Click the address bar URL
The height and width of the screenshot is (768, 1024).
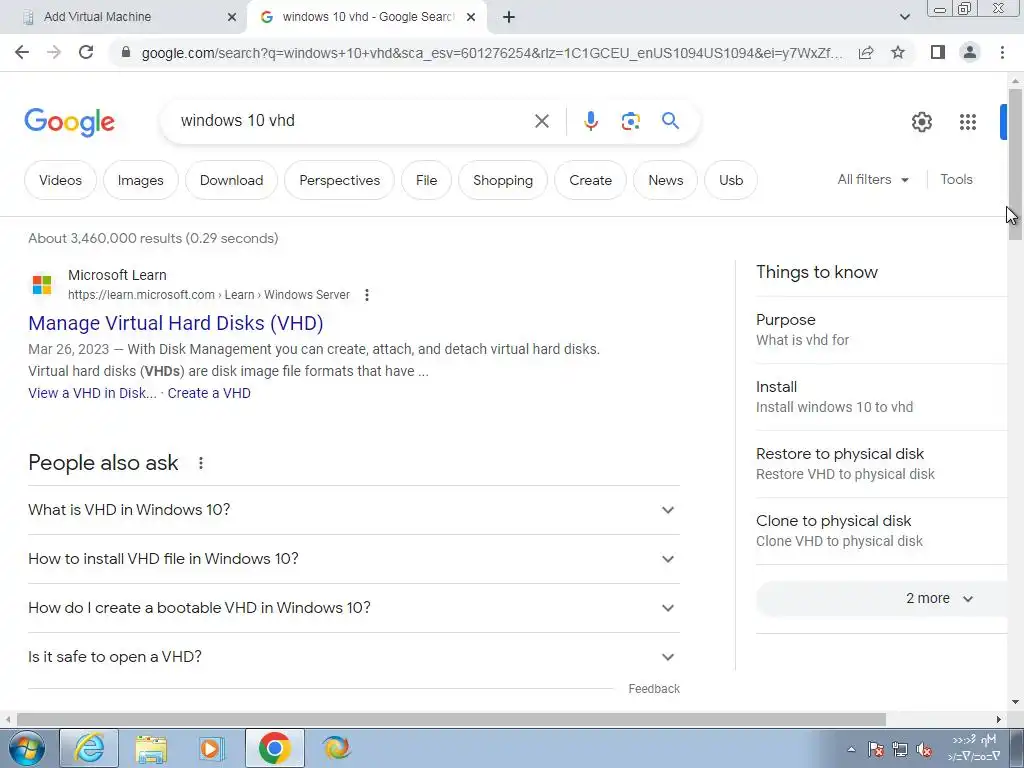click(x=492, y=53)
